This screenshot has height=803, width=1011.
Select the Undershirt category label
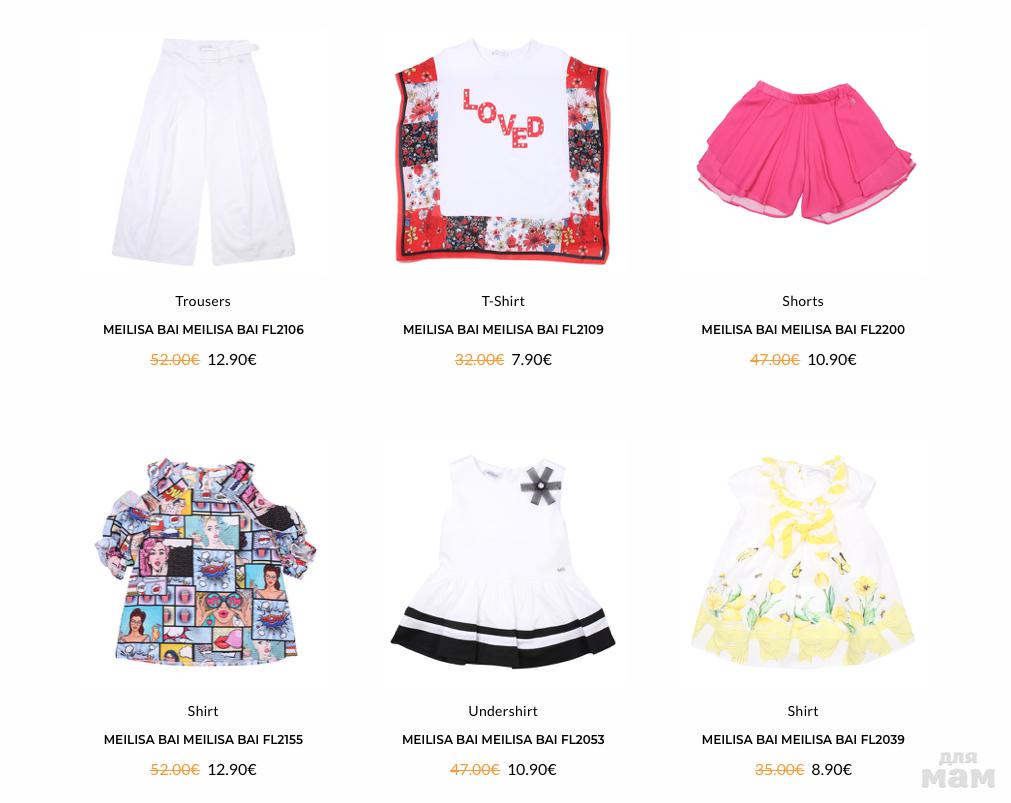click(503, 711)
